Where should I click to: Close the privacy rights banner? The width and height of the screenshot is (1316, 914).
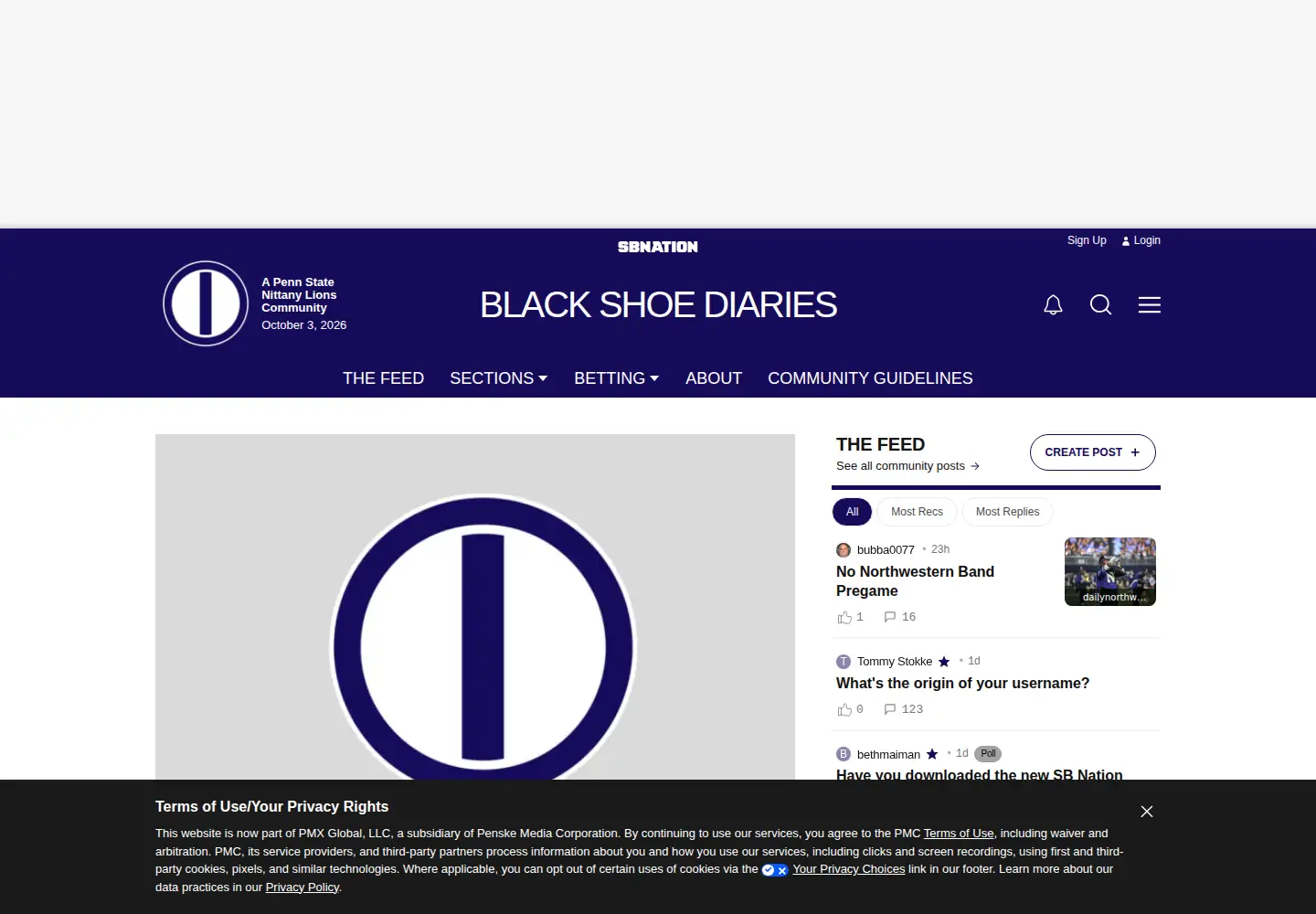1147,812
